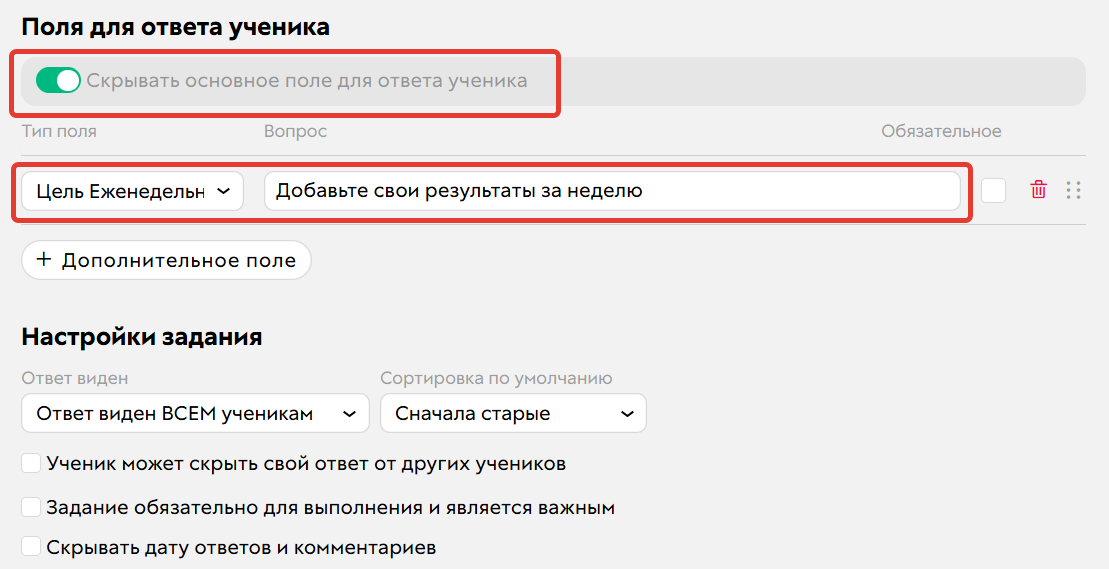Select the 'Поля для ответа ученика' heading
Viewport: 1109px width, 569px height.
pyautogui.click(x=175, y=27)
